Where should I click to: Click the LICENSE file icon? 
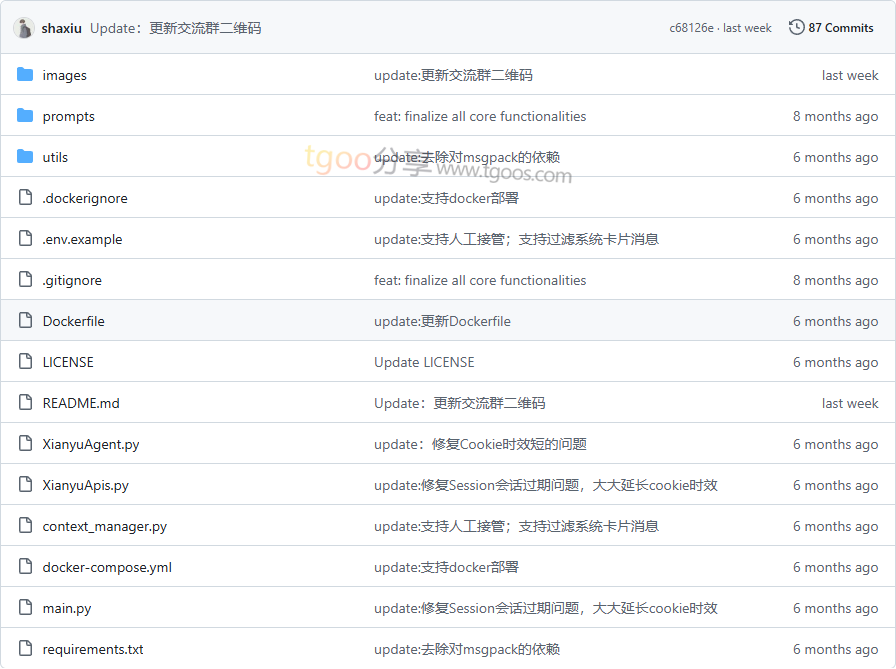tap(25, 362)
